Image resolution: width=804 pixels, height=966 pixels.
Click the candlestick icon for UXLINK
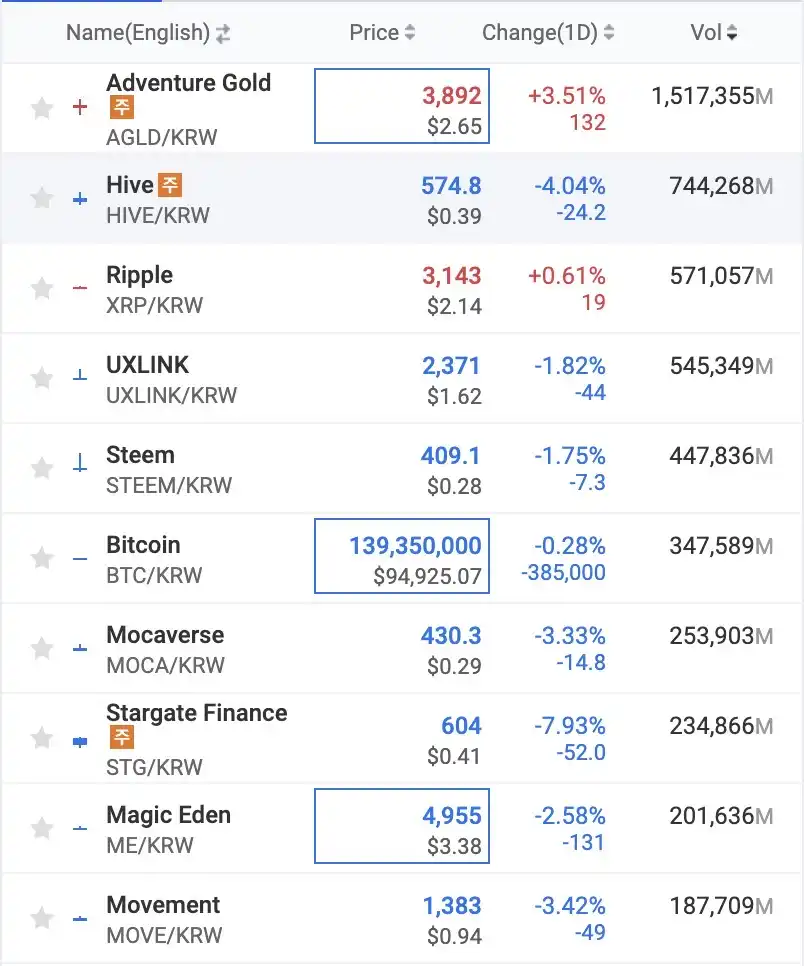(80, 374)
